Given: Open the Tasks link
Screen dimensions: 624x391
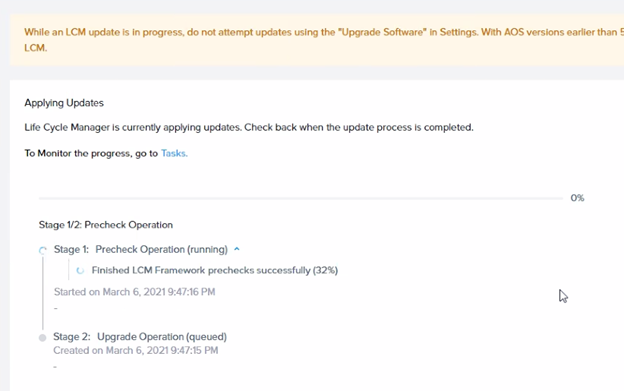Looking at the screenshot, I should point(174,154).
